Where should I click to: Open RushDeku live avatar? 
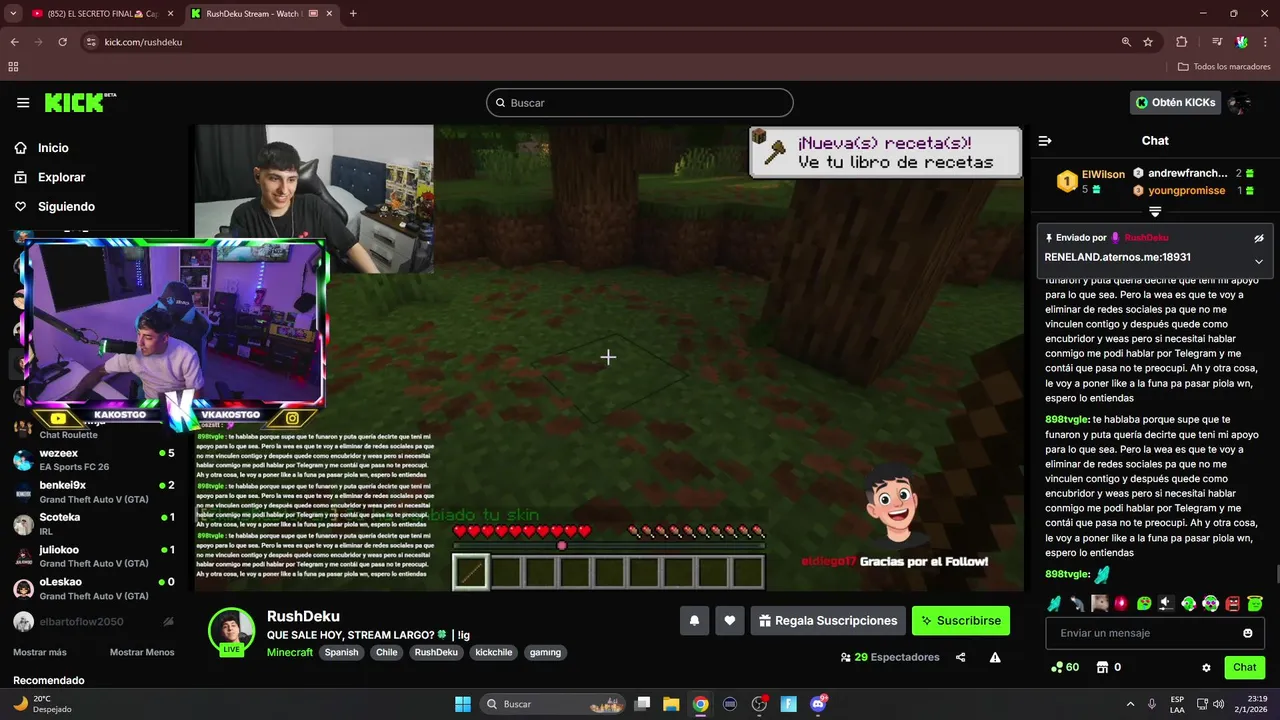pos(231,631)
